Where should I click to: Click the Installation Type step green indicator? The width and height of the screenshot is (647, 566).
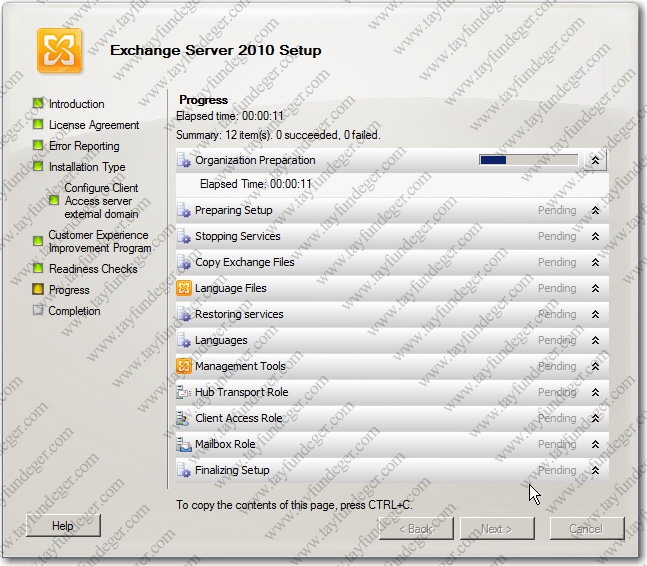coord(38,166)
